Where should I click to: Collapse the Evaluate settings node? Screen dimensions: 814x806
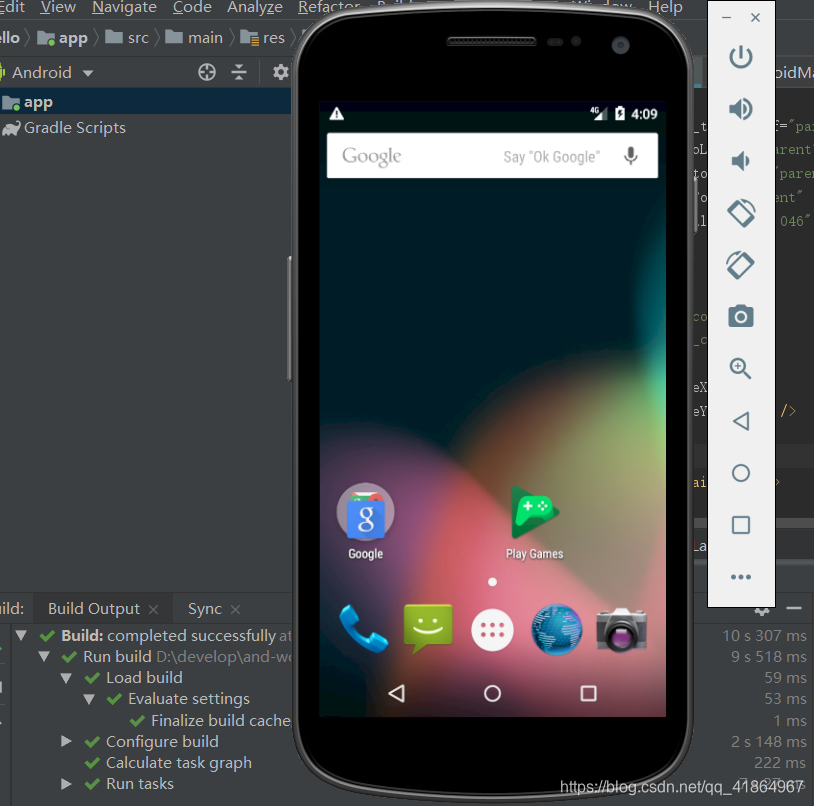click(89, 699)
